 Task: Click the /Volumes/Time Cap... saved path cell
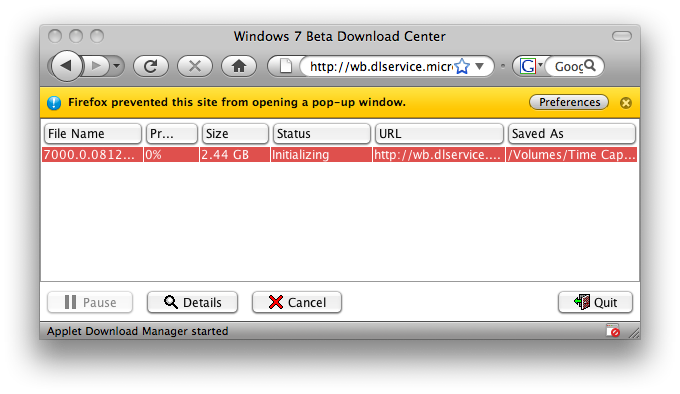[572, 155]
